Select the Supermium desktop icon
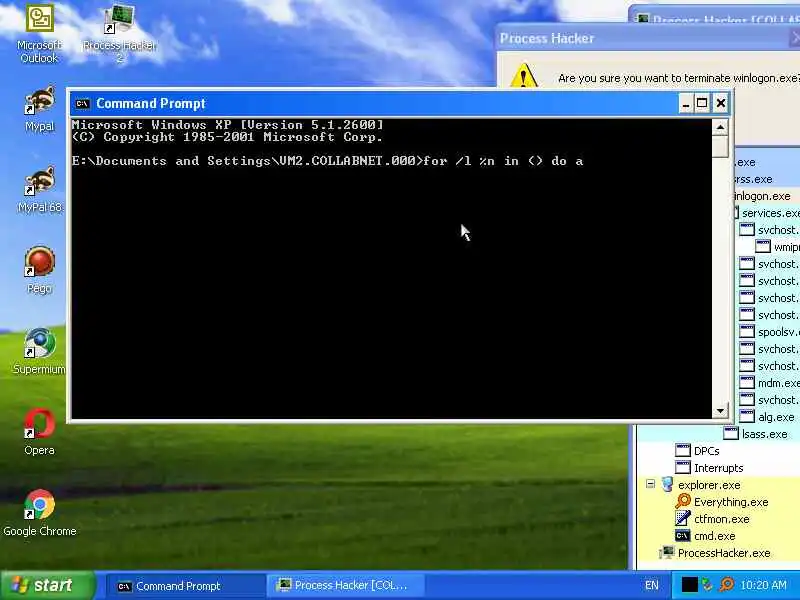The height and width of the screenshot is (600, 800). [x=39, y=352]
